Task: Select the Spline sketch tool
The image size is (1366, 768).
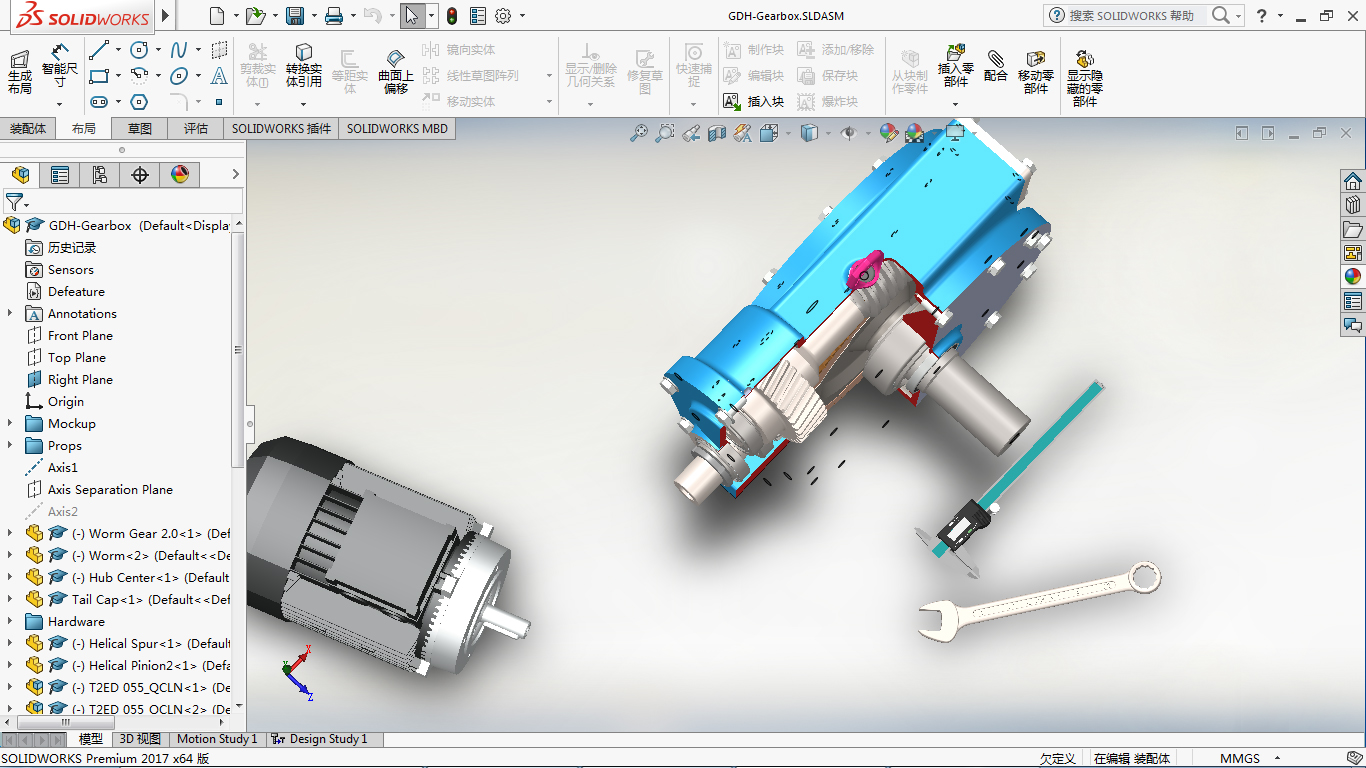Action: pos(179,50)
